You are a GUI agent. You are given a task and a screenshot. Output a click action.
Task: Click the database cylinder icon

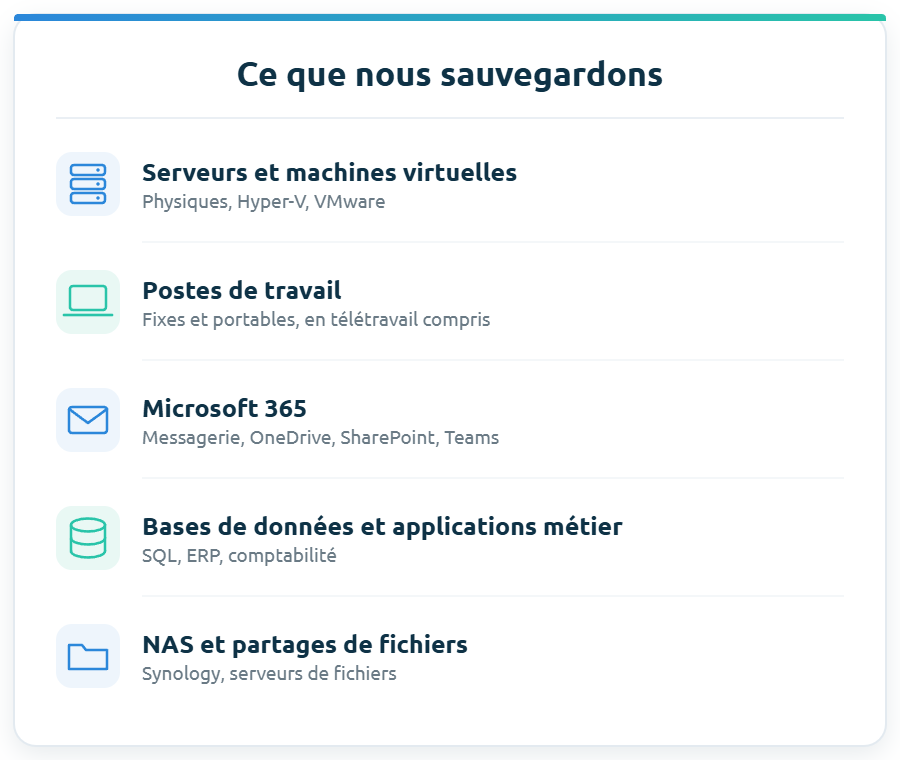click(88, 538)
